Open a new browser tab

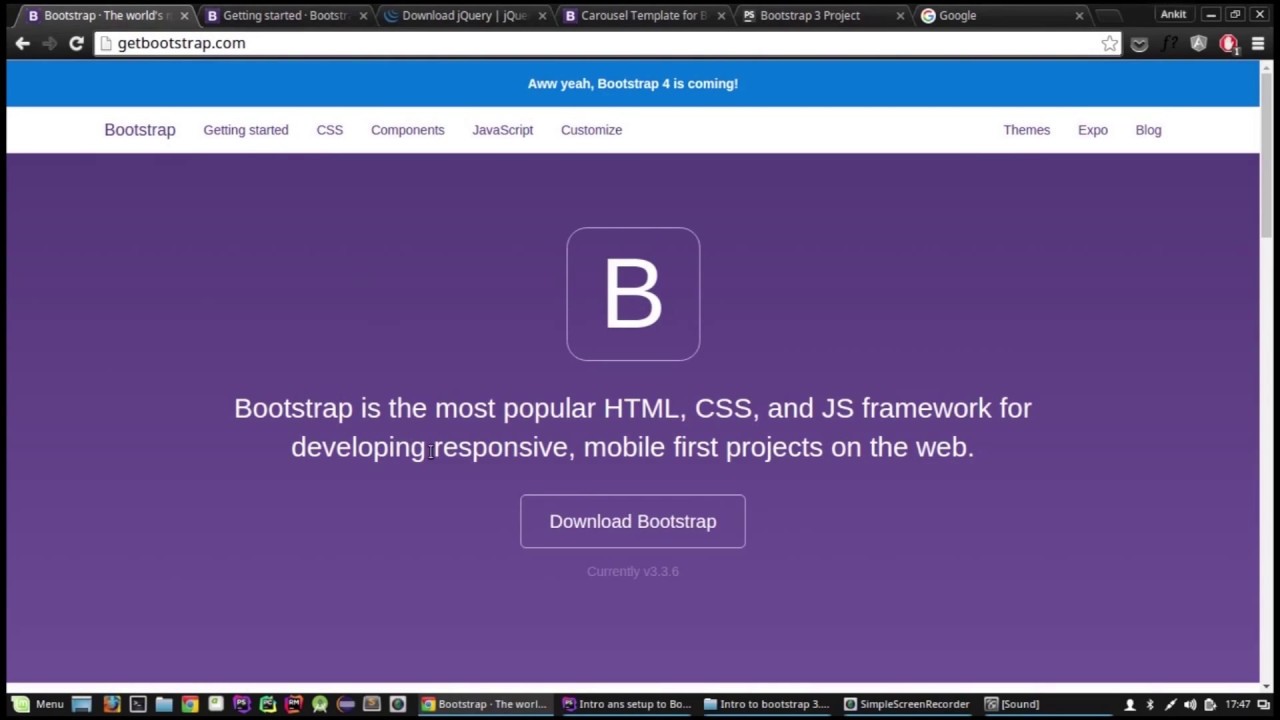(x=1108, y=16)
